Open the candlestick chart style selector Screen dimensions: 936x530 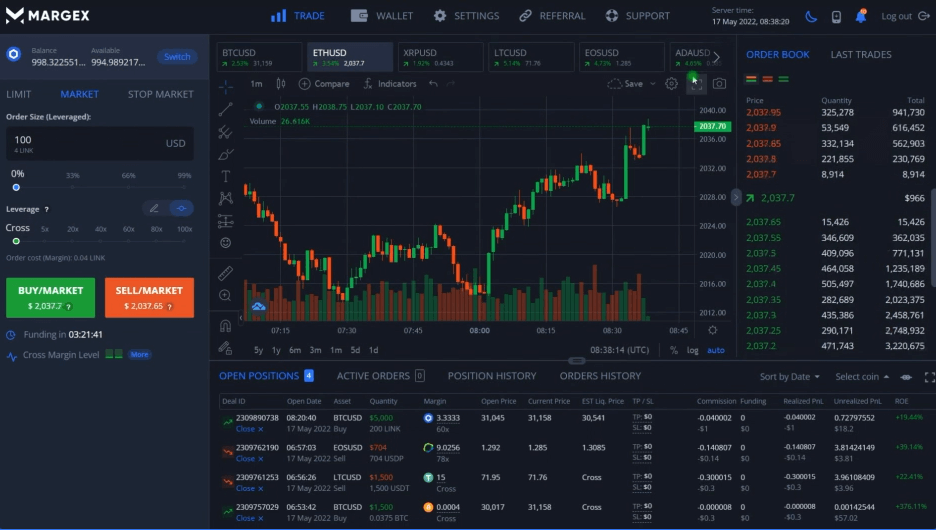point(280,84)
